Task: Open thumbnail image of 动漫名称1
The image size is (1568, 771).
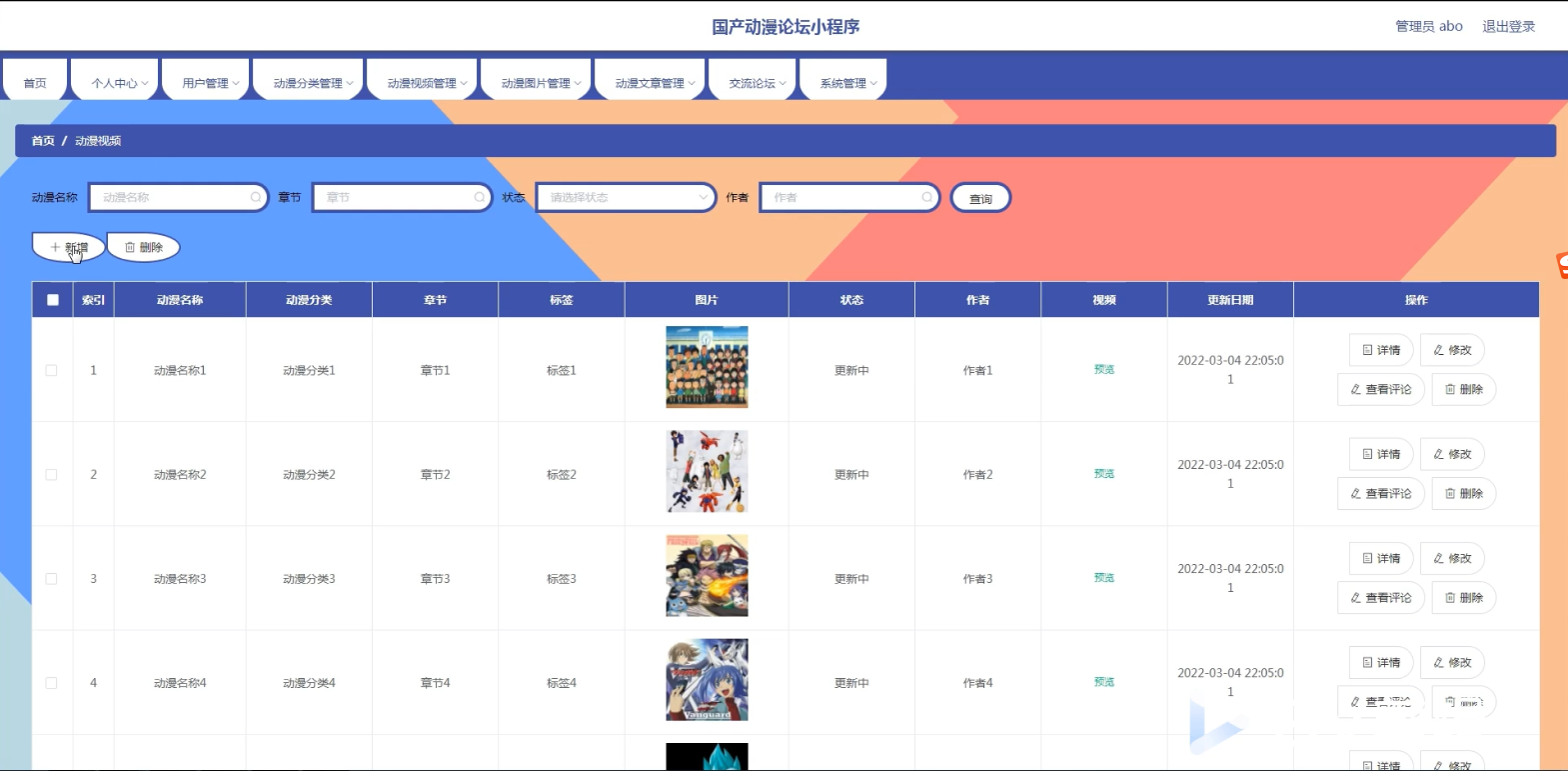Action: coord(707,367)
